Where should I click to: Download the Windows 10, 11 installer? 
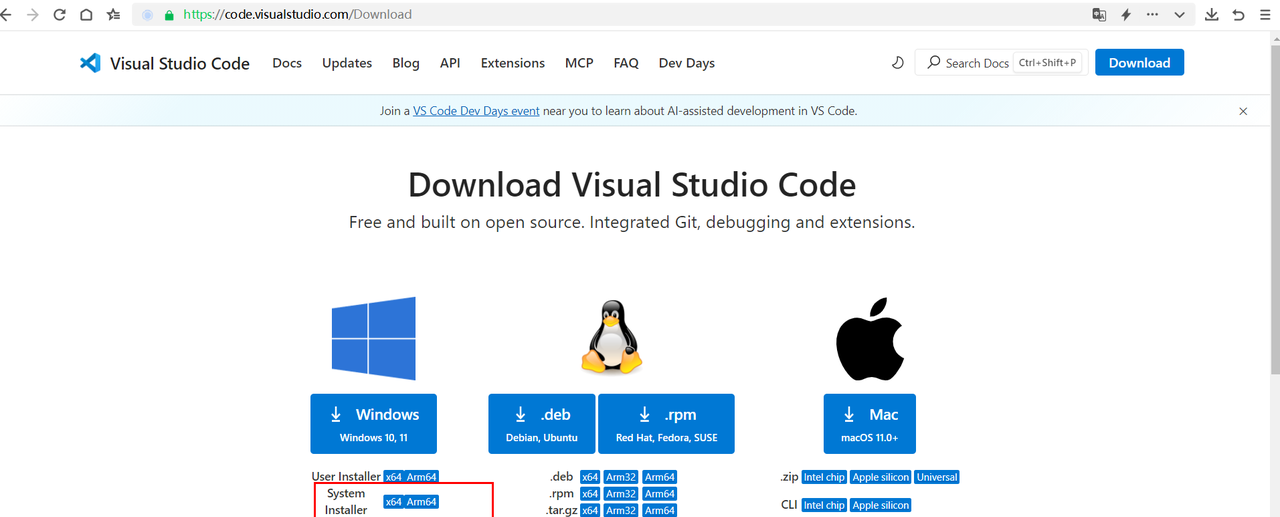coord(373,423)
